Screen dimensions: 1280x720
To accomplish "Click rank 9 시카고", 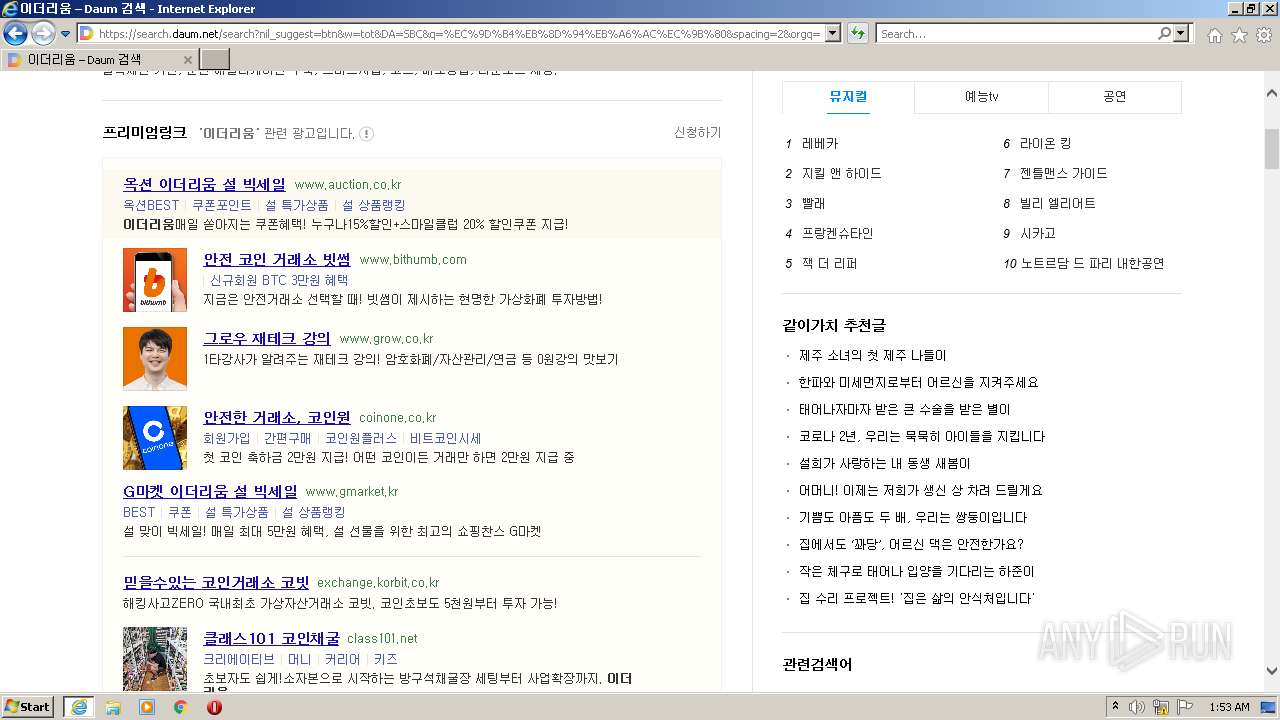I will (x=1038, y=233).
